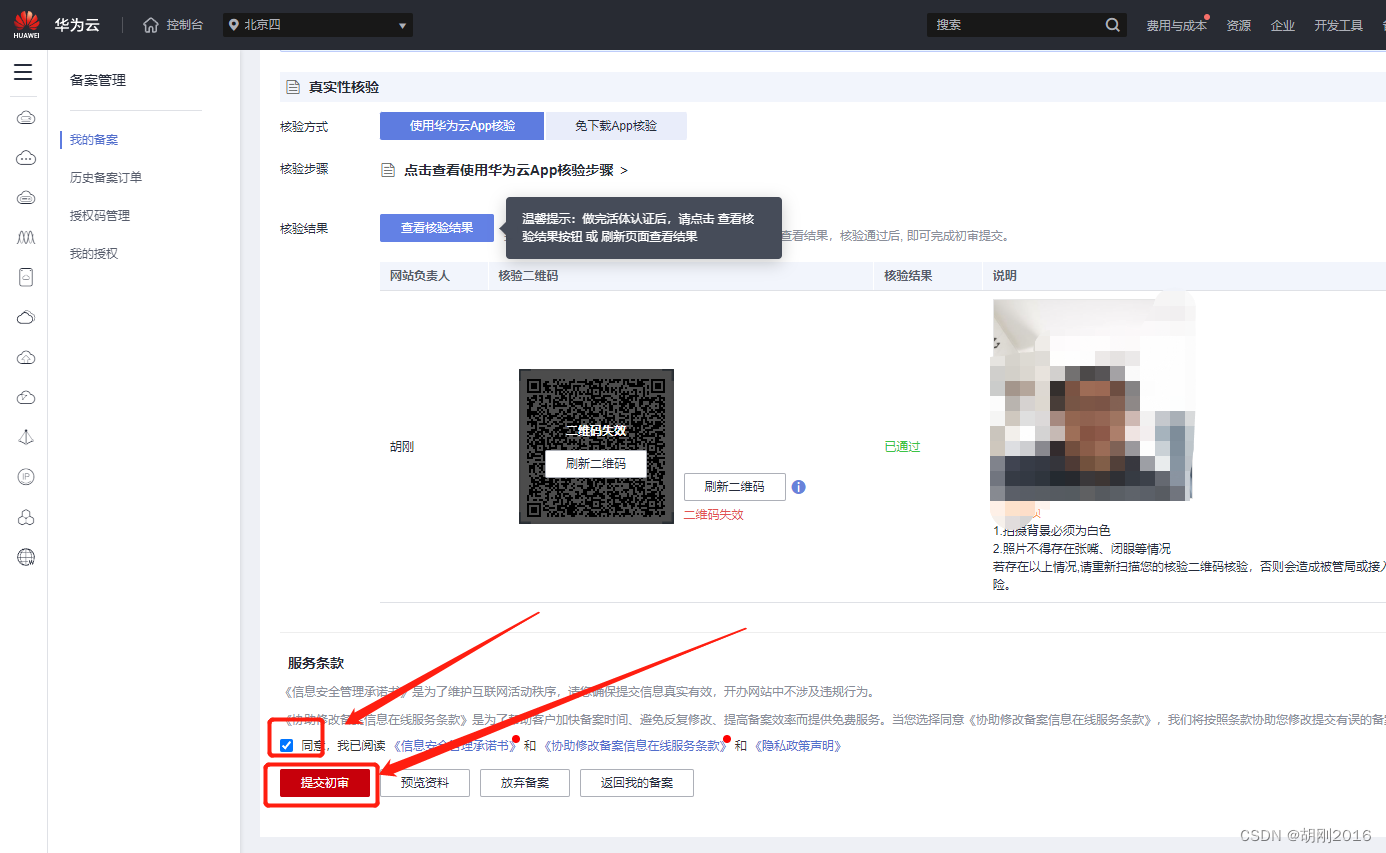The image size is (1386, 853).
Task: Click the pyramid shaped sidebar icon
Action: pos(27,437)
